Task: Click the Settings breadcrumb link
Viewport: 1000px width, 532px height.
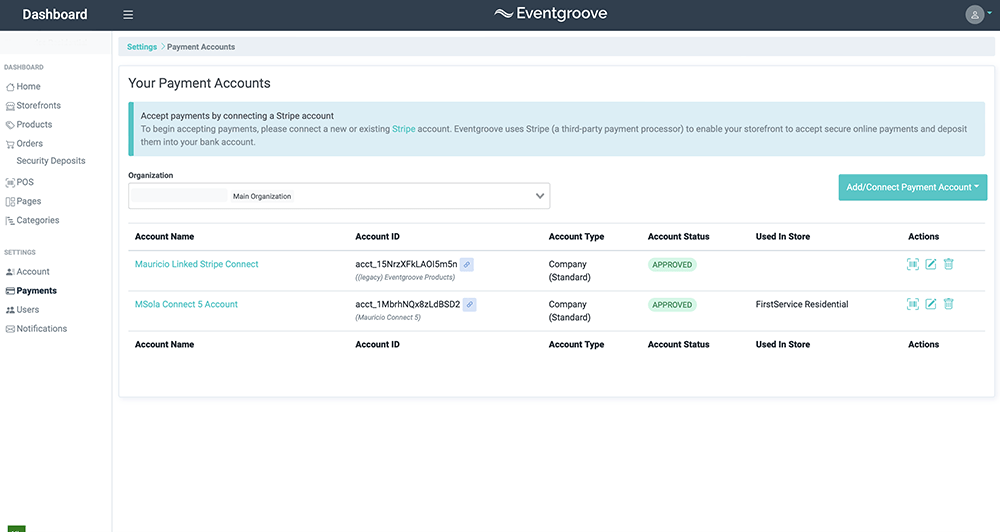Action: (x=142, y=47)
